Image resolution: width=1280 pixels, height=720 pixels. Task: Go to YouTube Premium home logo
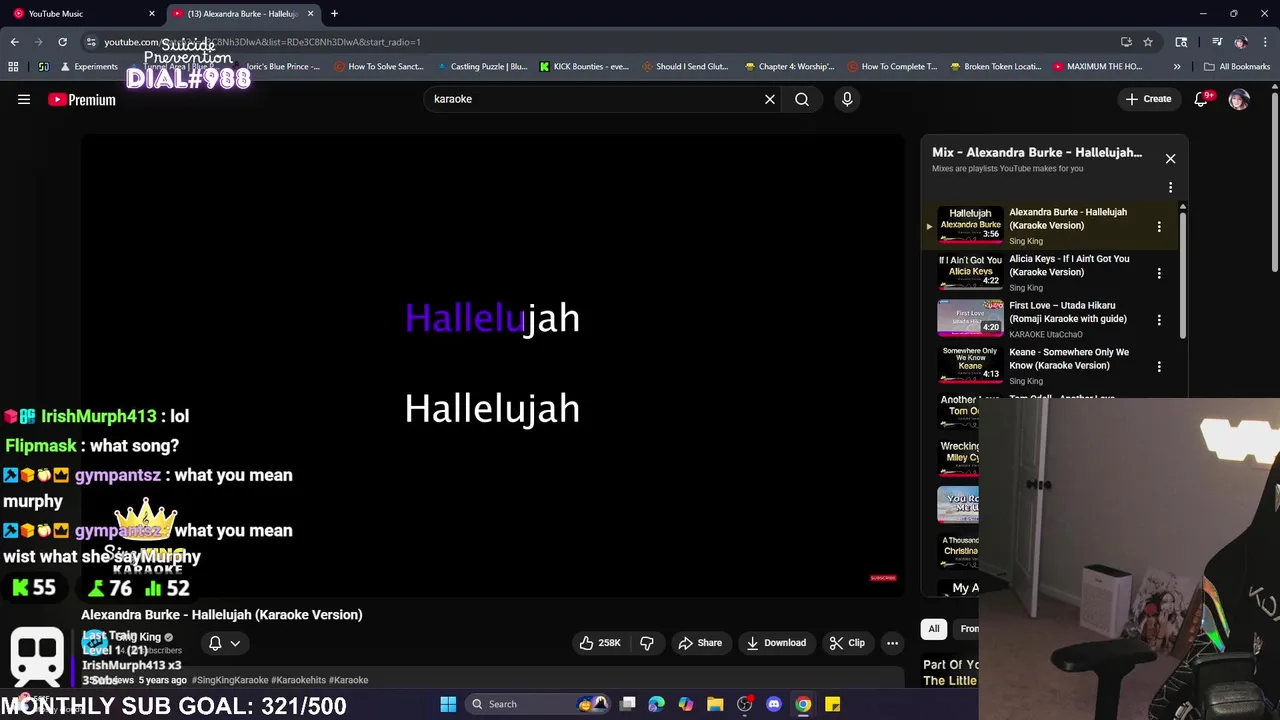(x=82, y=99)
